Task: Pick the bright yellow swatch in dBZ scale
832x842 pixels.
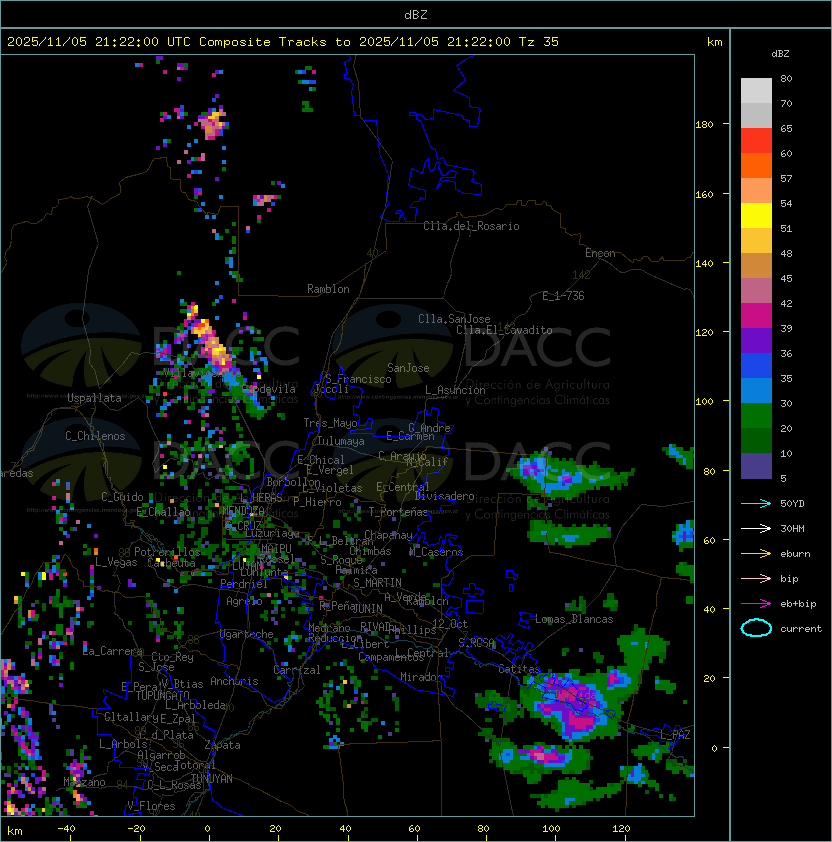Action: [756, 216]
